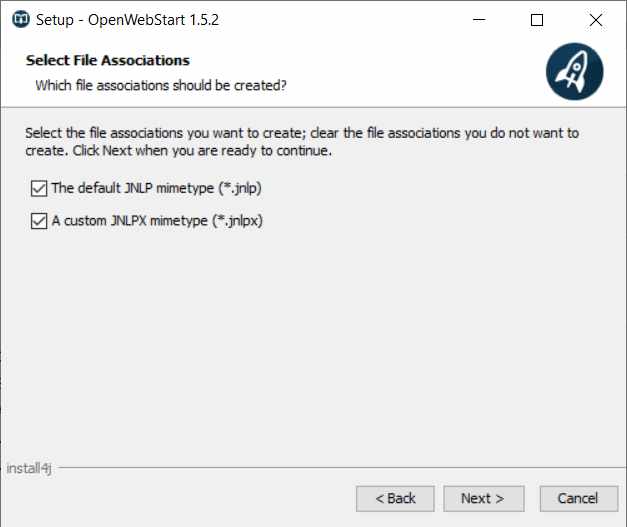
Task: Uncheck the default JNLP mimetype checkbox
Action: 39,188
